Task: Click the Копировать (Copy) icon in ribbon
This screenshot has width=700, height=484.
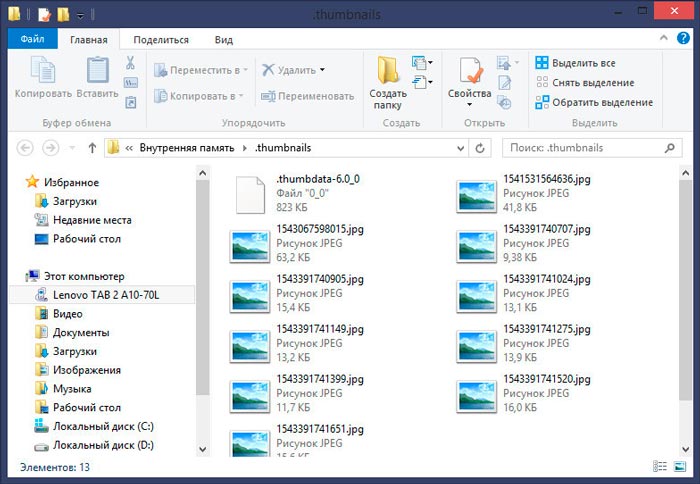Action: click(x=43, y=71)
